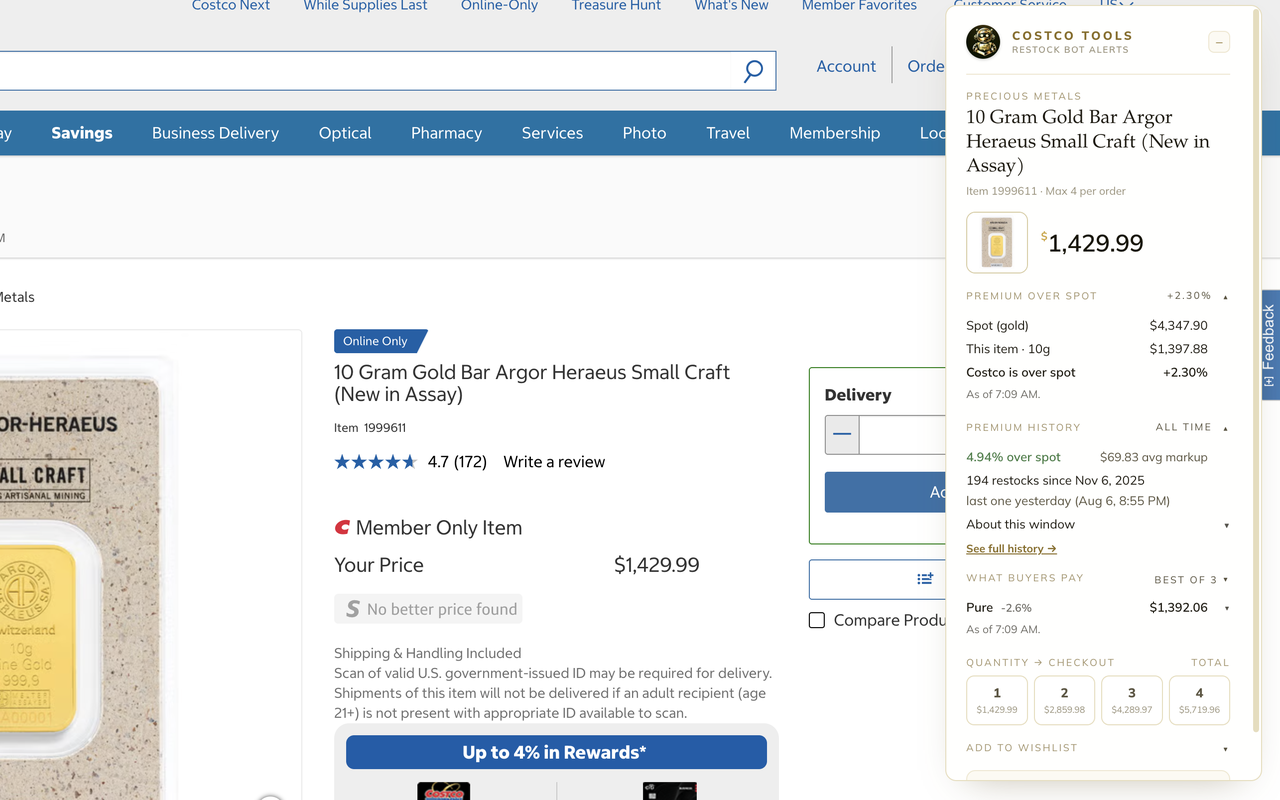Minimize the Costco Tools panel

(x=1219, y=42)
